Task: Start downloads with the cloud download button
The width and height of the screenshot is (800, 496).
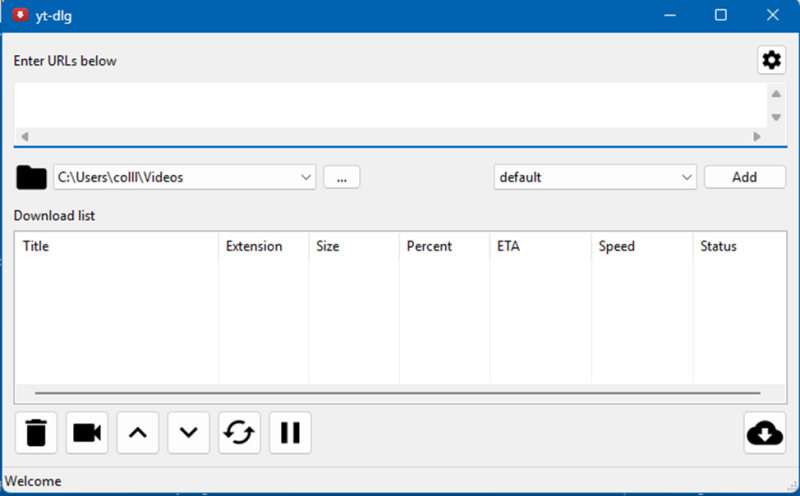Action: (764, 433)
